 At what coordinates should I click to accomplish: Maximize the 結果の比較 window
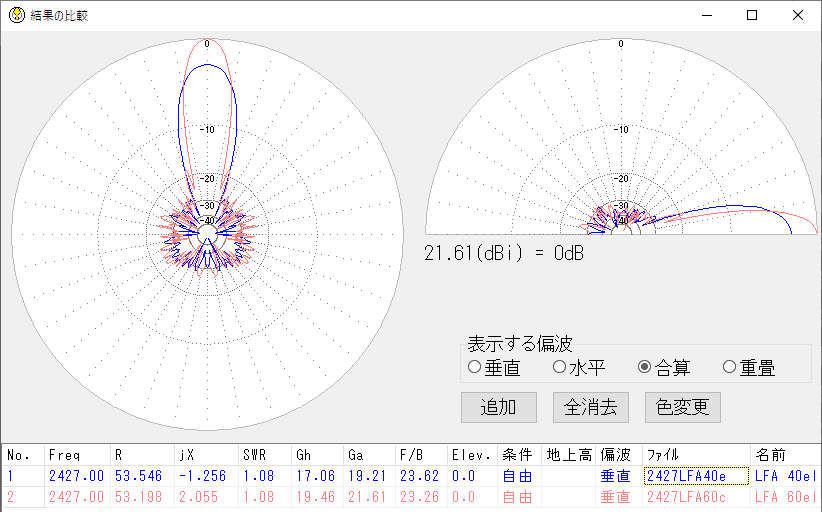click(752, 15)
